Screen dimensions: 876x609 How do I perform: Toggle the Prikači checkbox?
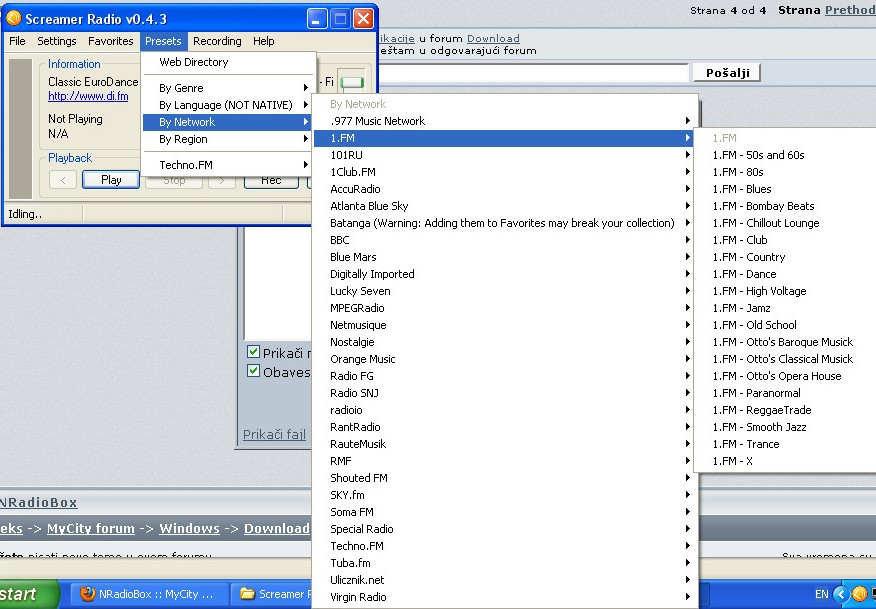pyautogui.click(x=253, y=351)
